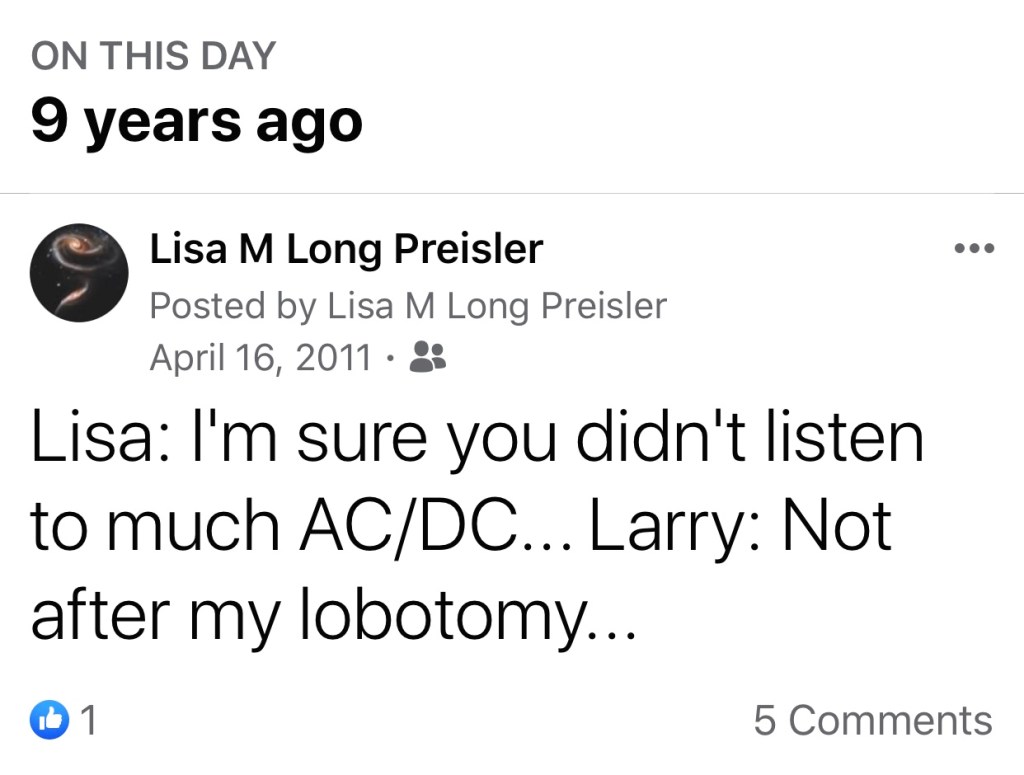
Task: Tap the 'after my lobotomy...' line
Action: click(x=332, y=617)
